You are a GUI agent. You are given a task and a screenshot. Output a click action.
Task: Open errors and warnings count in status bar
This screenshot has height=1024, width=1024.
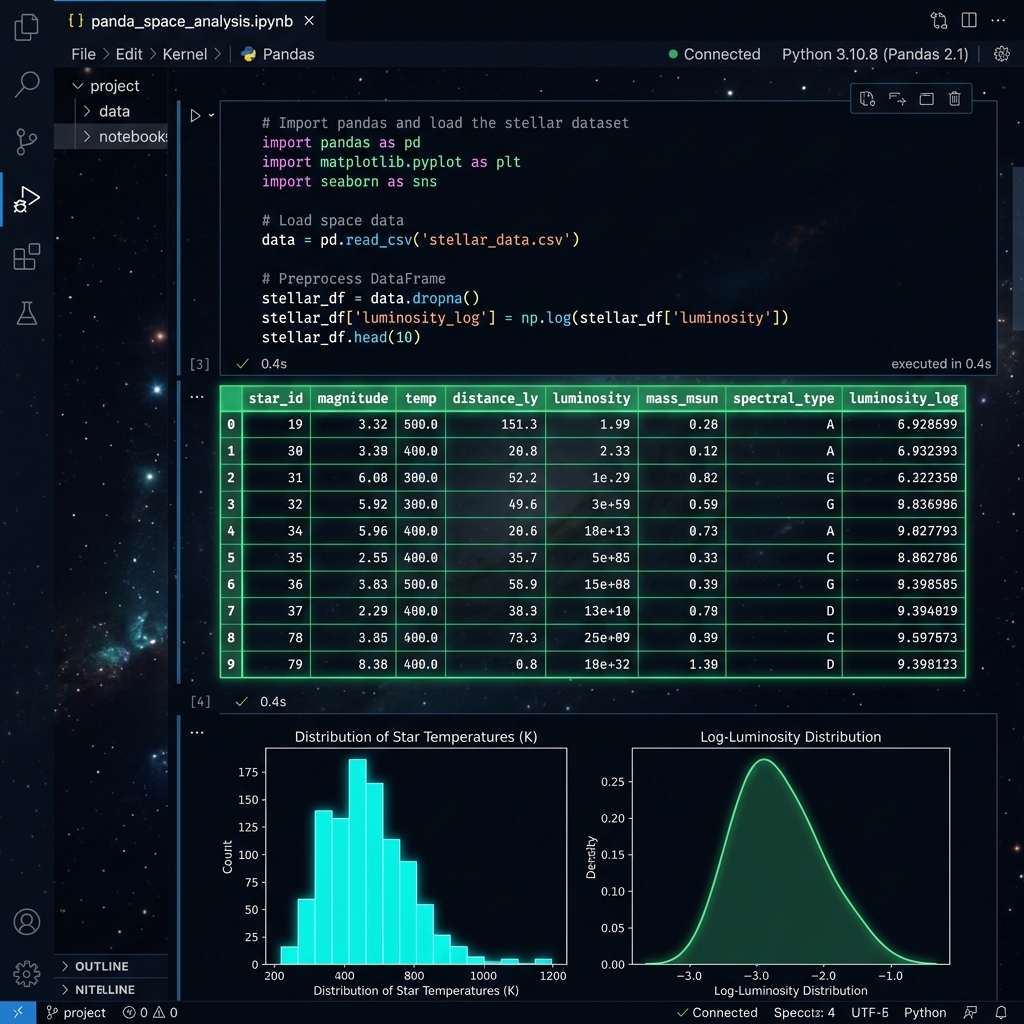point(150,1012)
